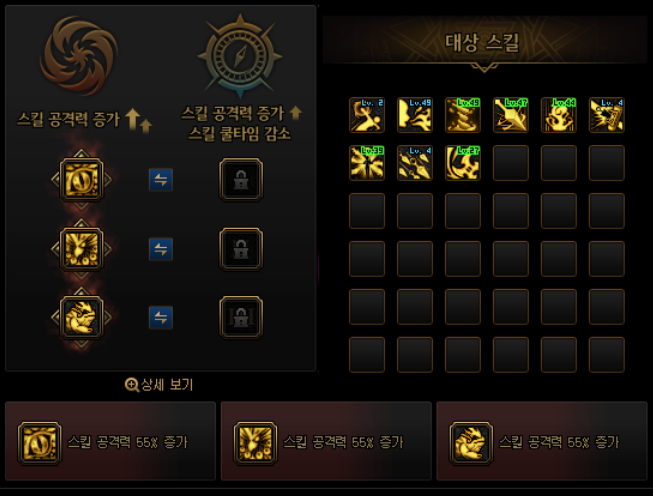Click the compass emblem for 스킬 쿨타임 감소
Viewport: 653px width, 496px height.
[x=240, y=55]
